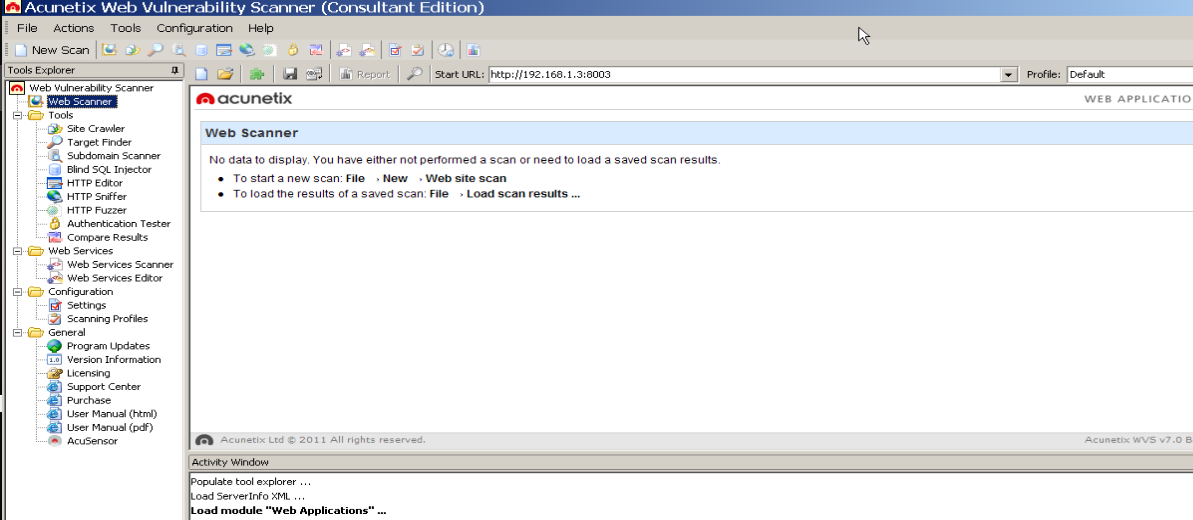Open the HTTP Sniffer globe toolbar icon
The height and width of the screenshot is (520, 1193).
247,50
